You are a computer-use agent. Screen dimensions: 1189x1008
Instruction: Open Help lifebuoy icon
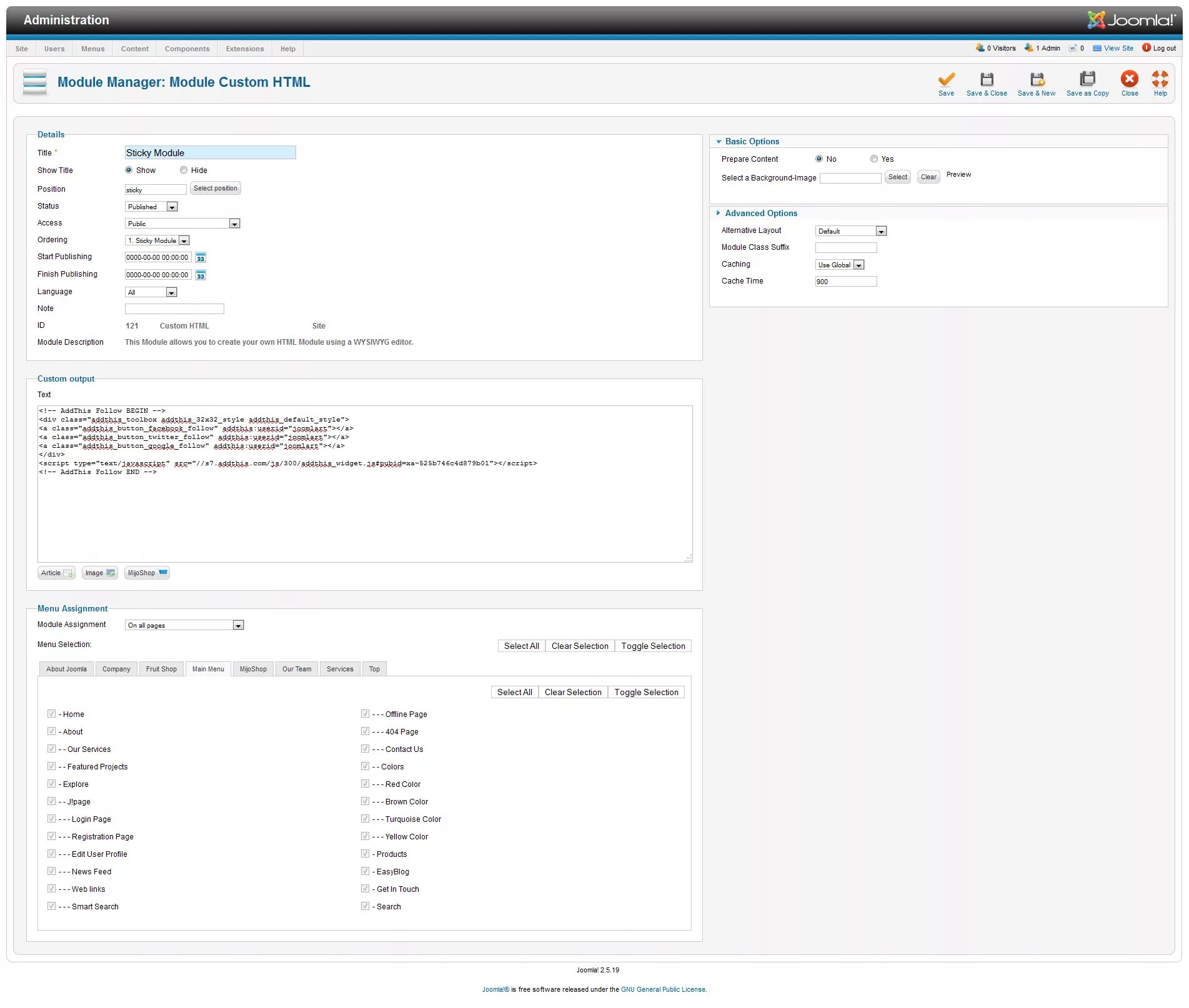pos(1160,79)
